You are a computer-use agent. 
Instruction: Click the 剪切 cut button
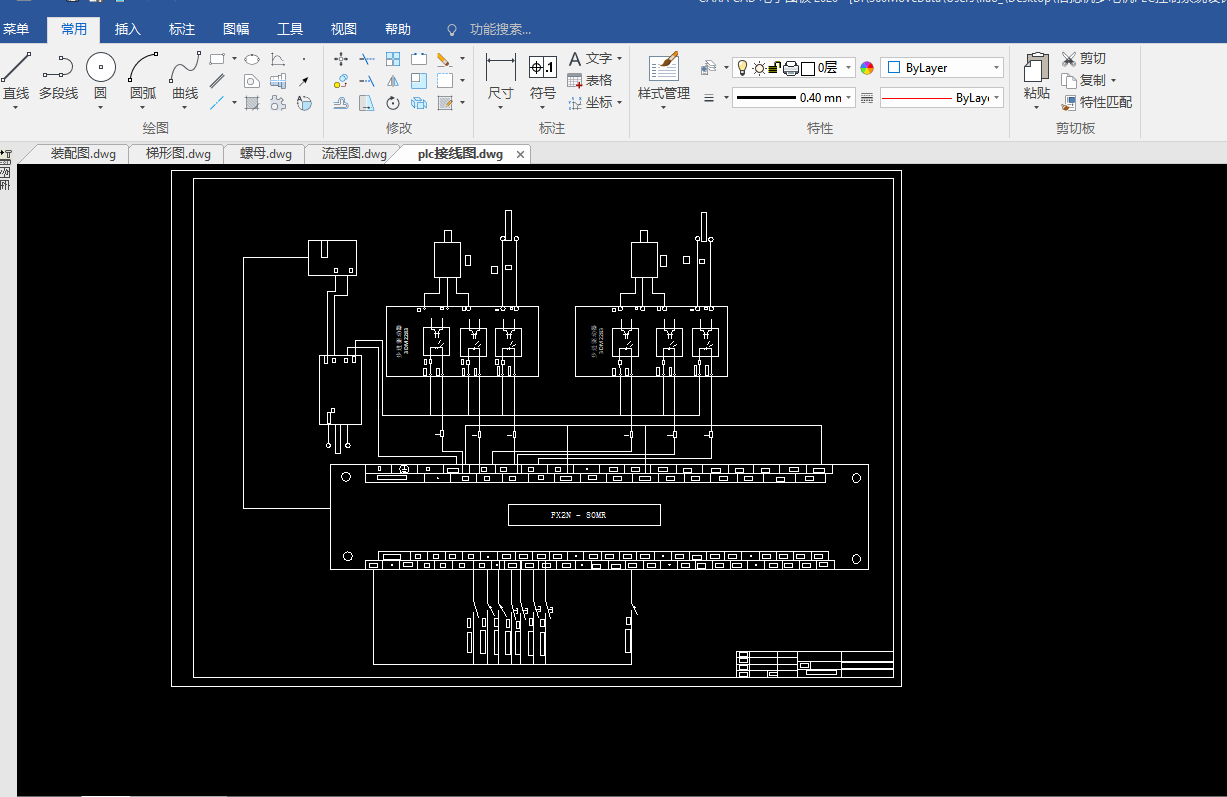pos(1083,59)
